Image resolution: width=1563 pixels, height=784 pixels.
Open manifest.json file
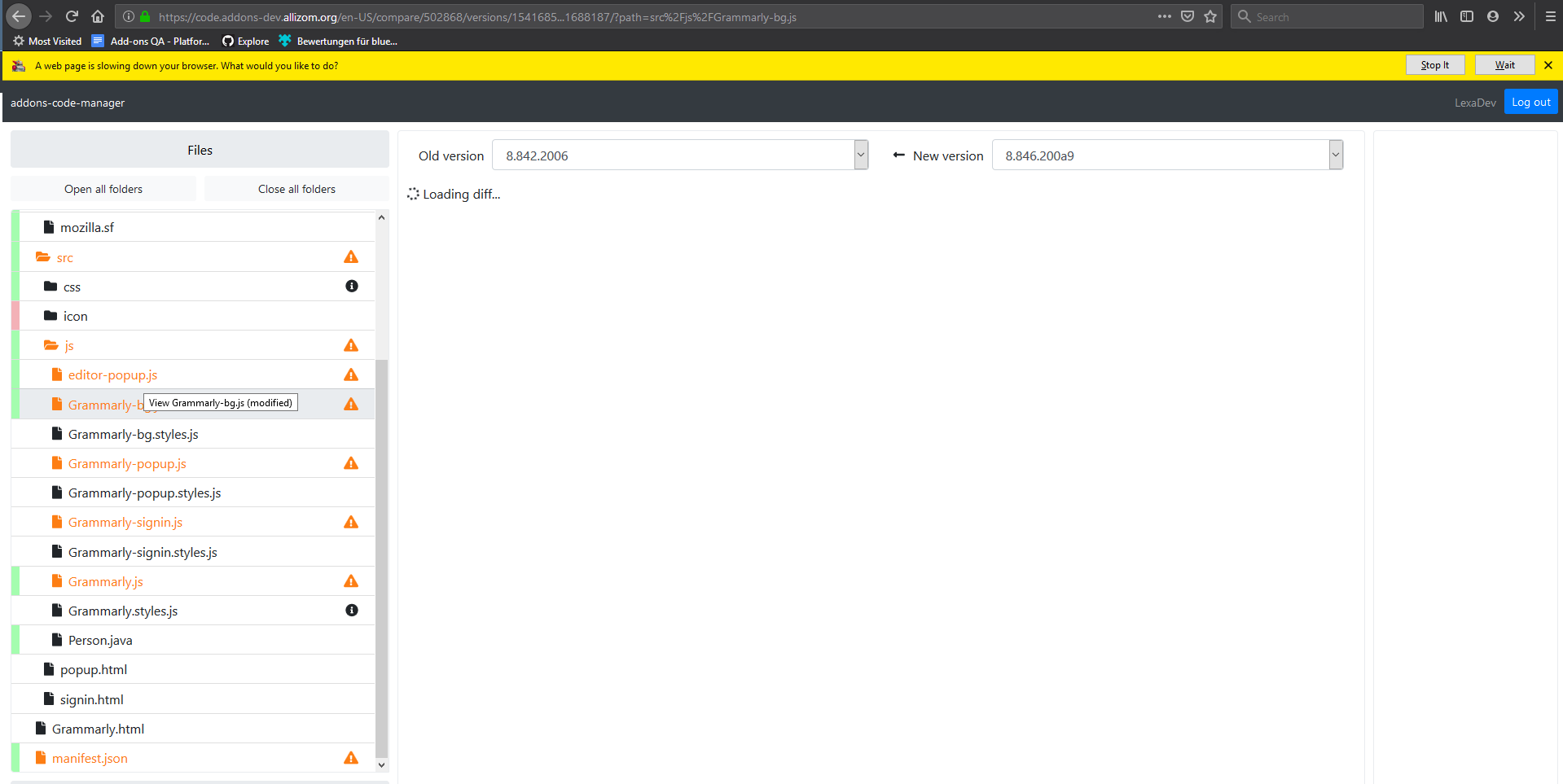pyautogui.click(x=90, y=758)
